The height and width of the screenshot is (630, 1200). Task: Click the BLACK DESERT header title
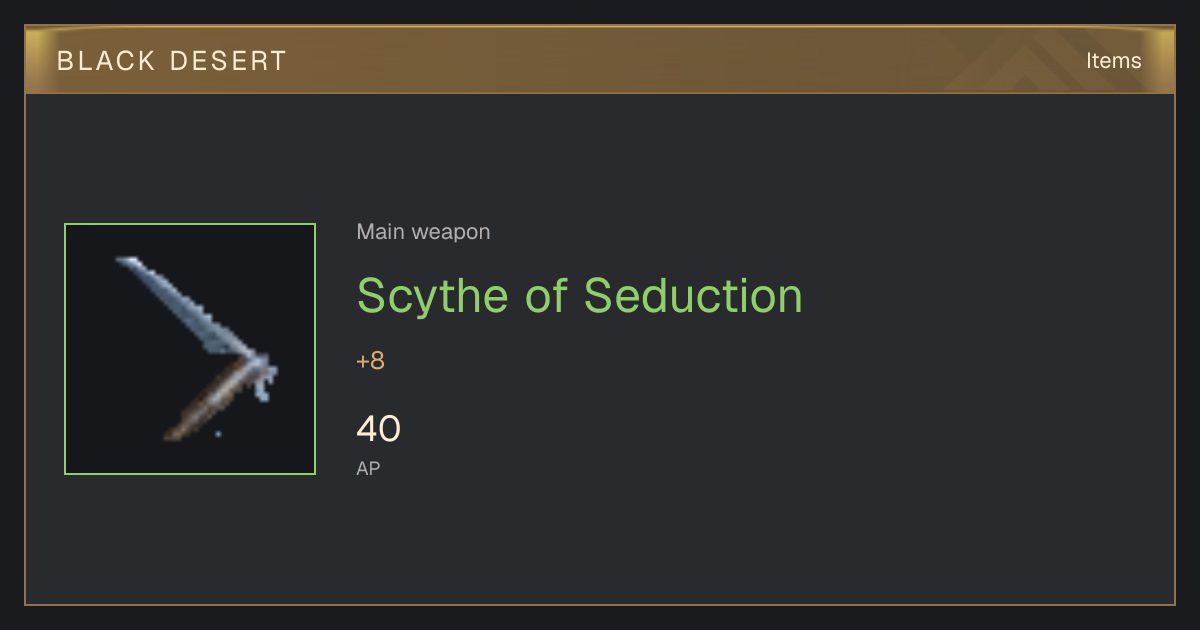coord(172,61)
